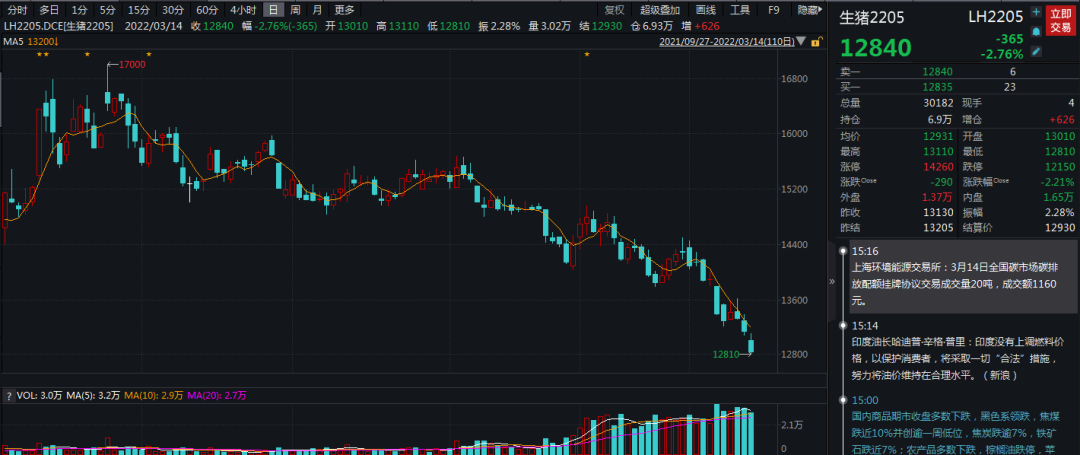Toggle the lock icon next to date range
The width and height of the screenshot is (1080, 455).
(x=816, y=42)
